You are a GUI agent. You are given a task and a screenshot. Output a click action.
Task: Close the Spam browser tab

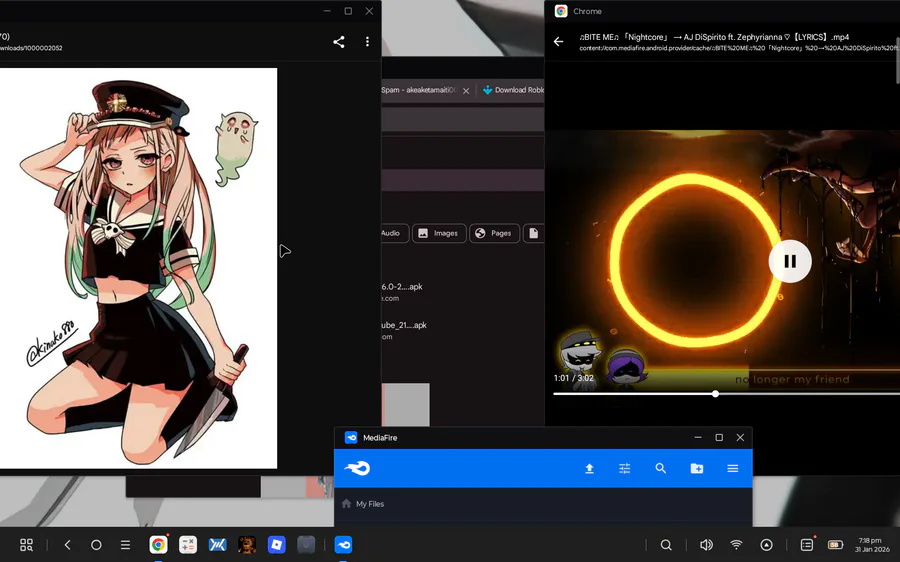coord(466,91)
